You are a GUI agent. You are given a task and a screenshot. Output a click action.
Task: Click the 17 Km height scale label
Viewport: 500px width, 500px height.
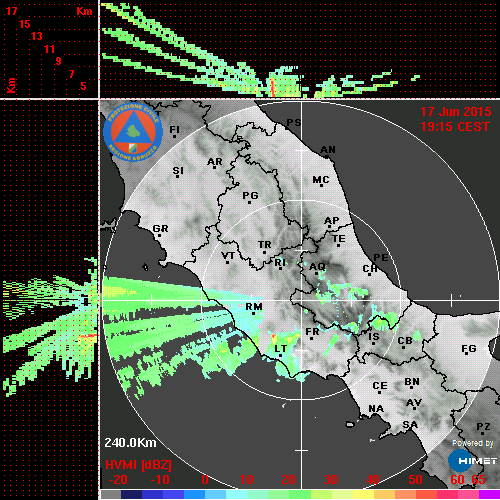click(11, 11)
